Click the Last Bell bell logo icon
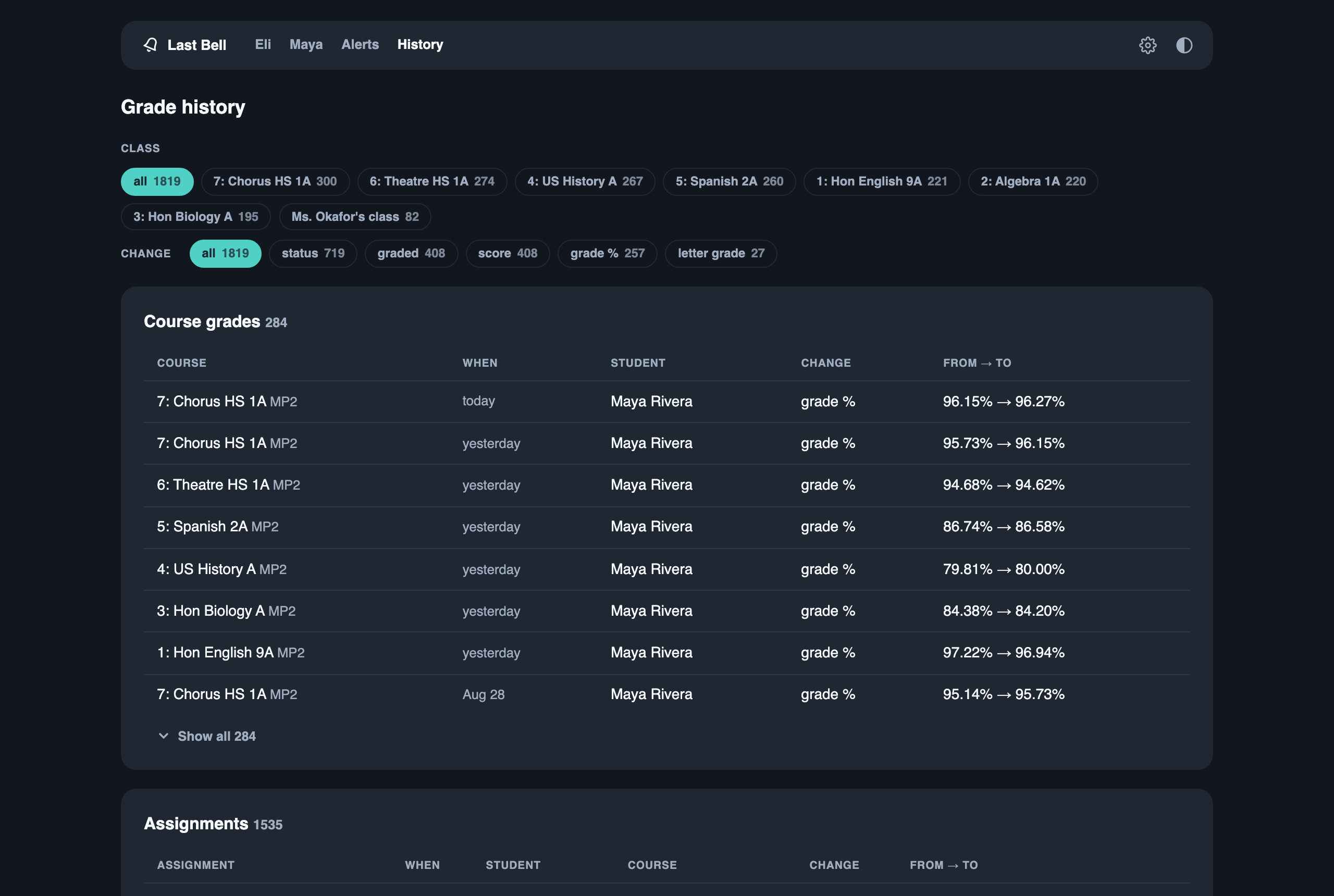The width and height of the screenshot is (1334, 896). (x=150, y=45)
